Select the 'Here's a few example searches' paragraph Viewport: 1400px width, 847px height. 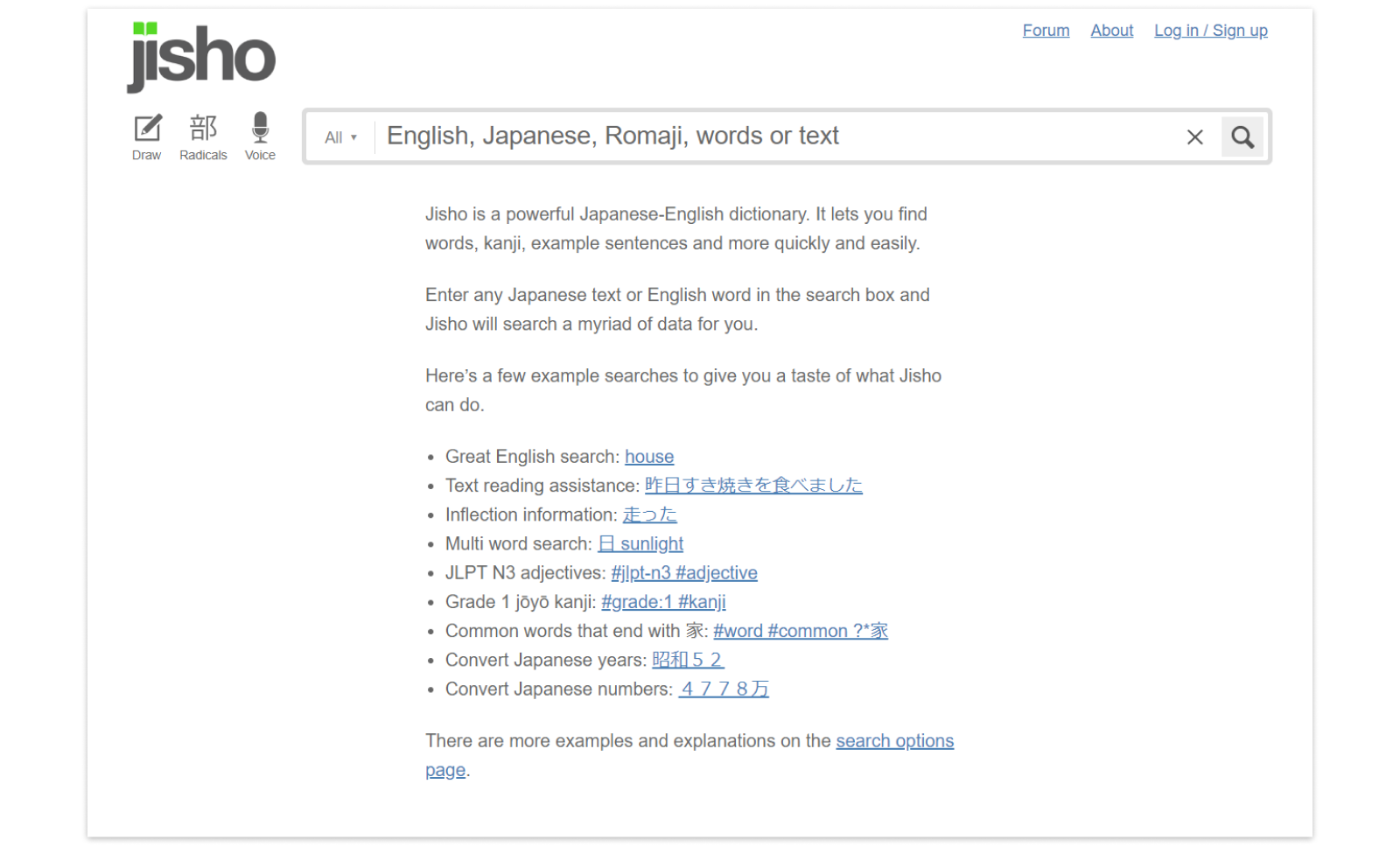click(683, 390)
